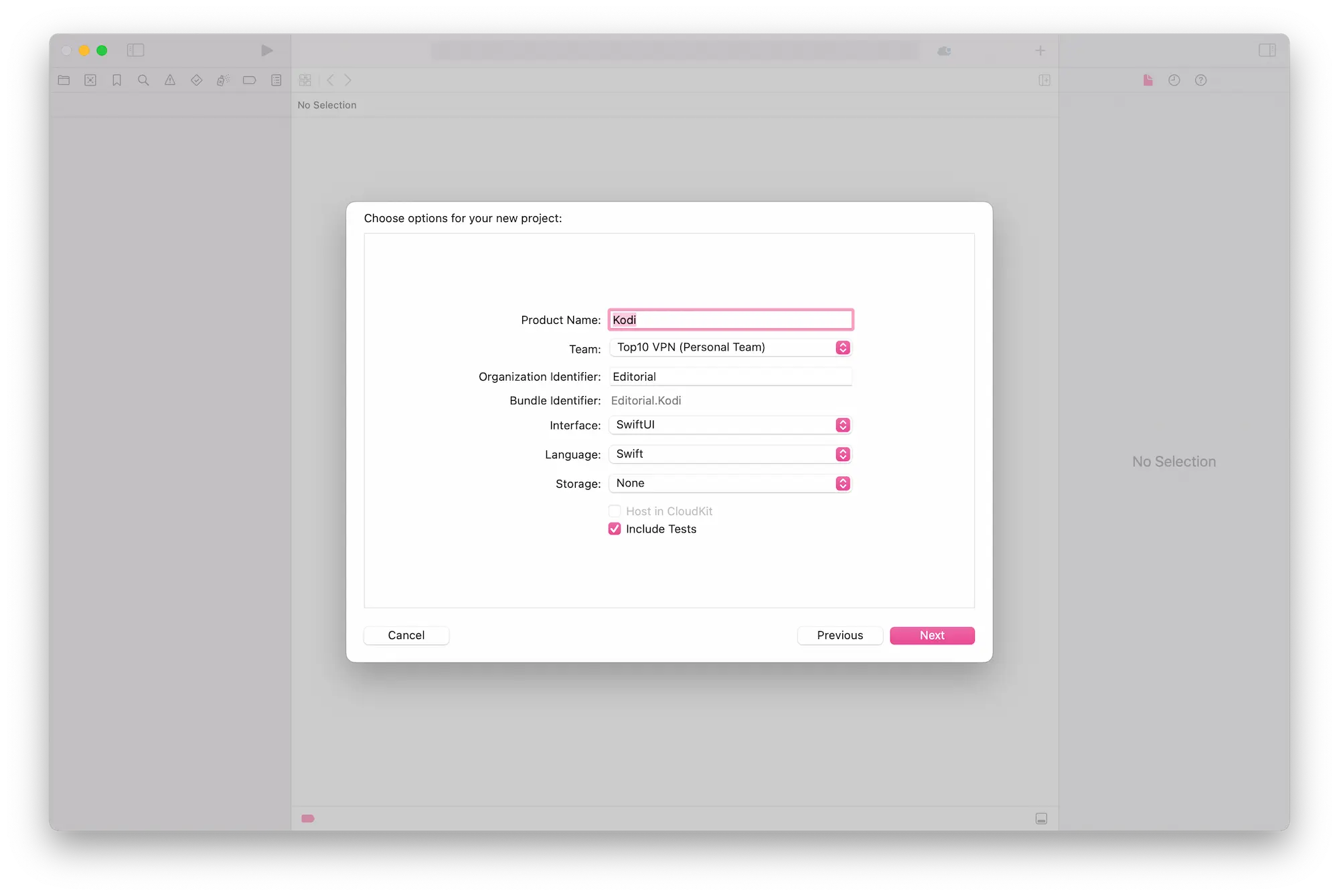Image resolution: width=1339 pixels, height=896 pixels.
Task: Click the test navigator icon
Action: [197, 80]
